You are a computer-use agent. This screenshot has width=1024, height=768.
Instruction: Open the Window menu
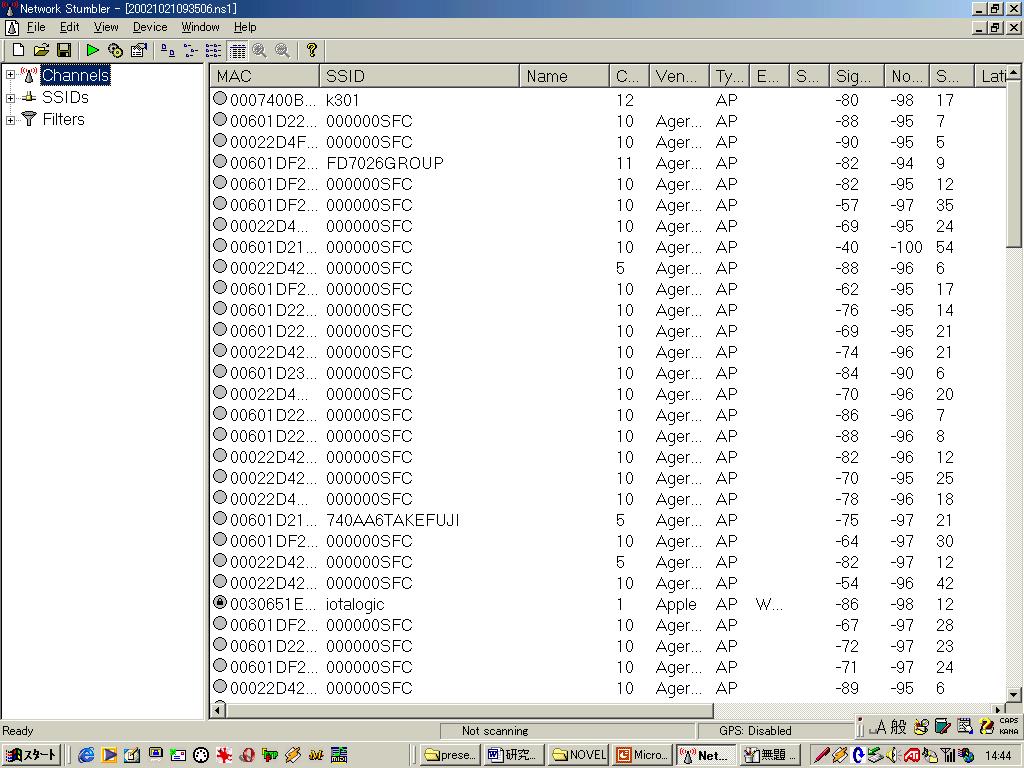[x=200, y=27]
